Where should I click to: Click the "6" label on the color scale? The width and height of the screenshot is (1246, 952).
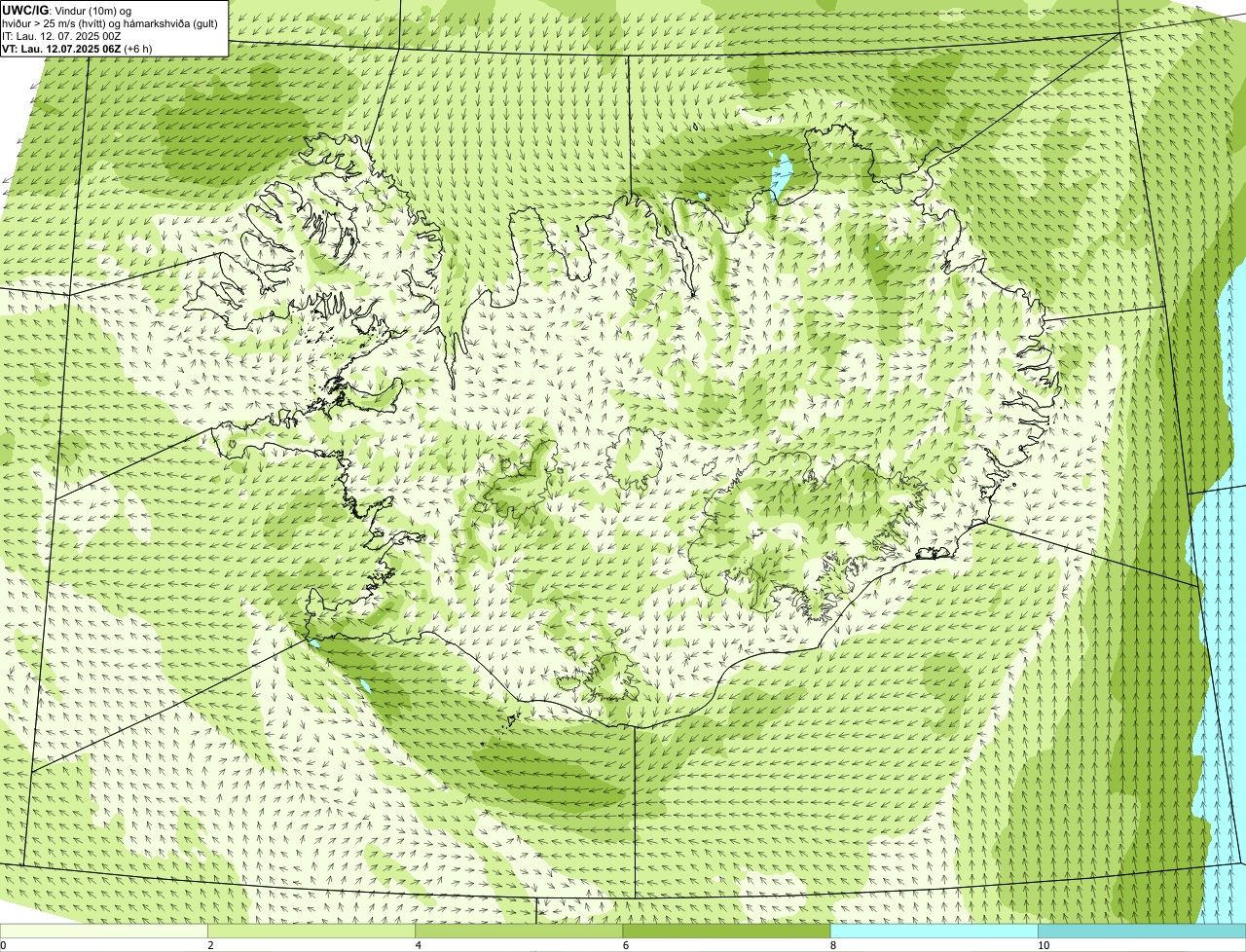625,945
